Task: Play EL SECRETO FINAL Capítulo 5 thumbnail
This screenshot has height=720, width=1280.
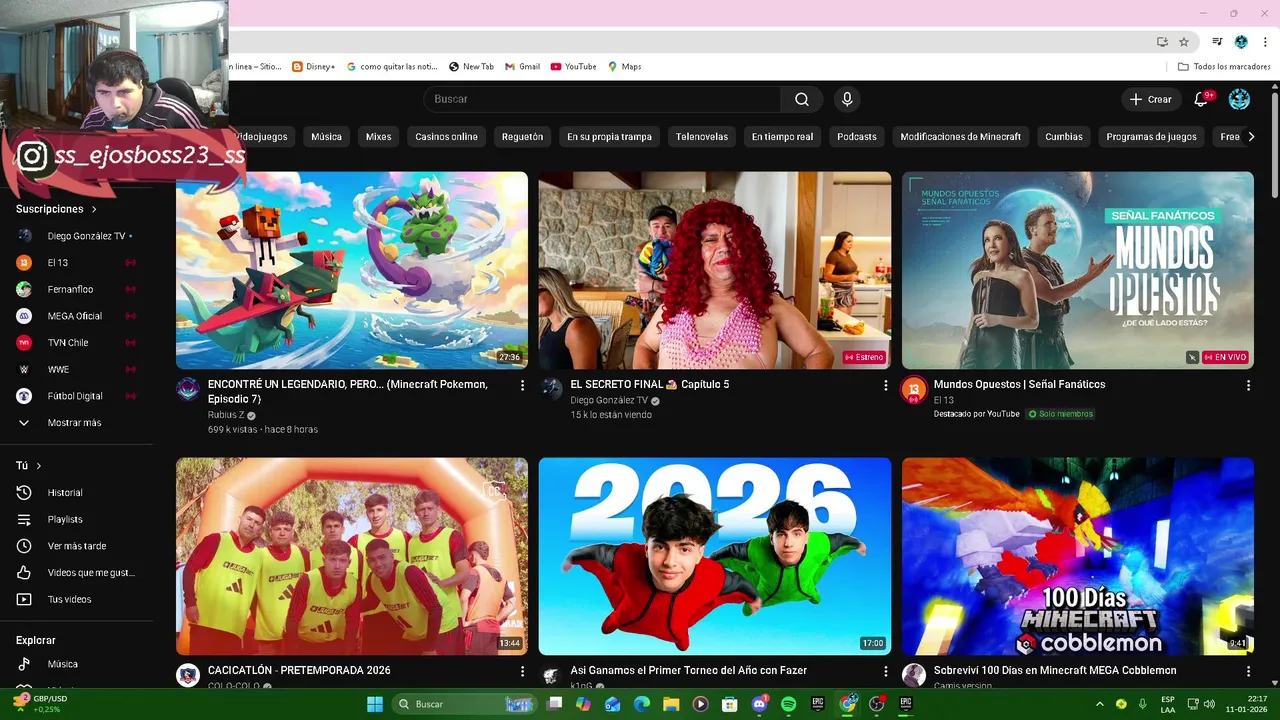Action: click(x=715, y=270)
